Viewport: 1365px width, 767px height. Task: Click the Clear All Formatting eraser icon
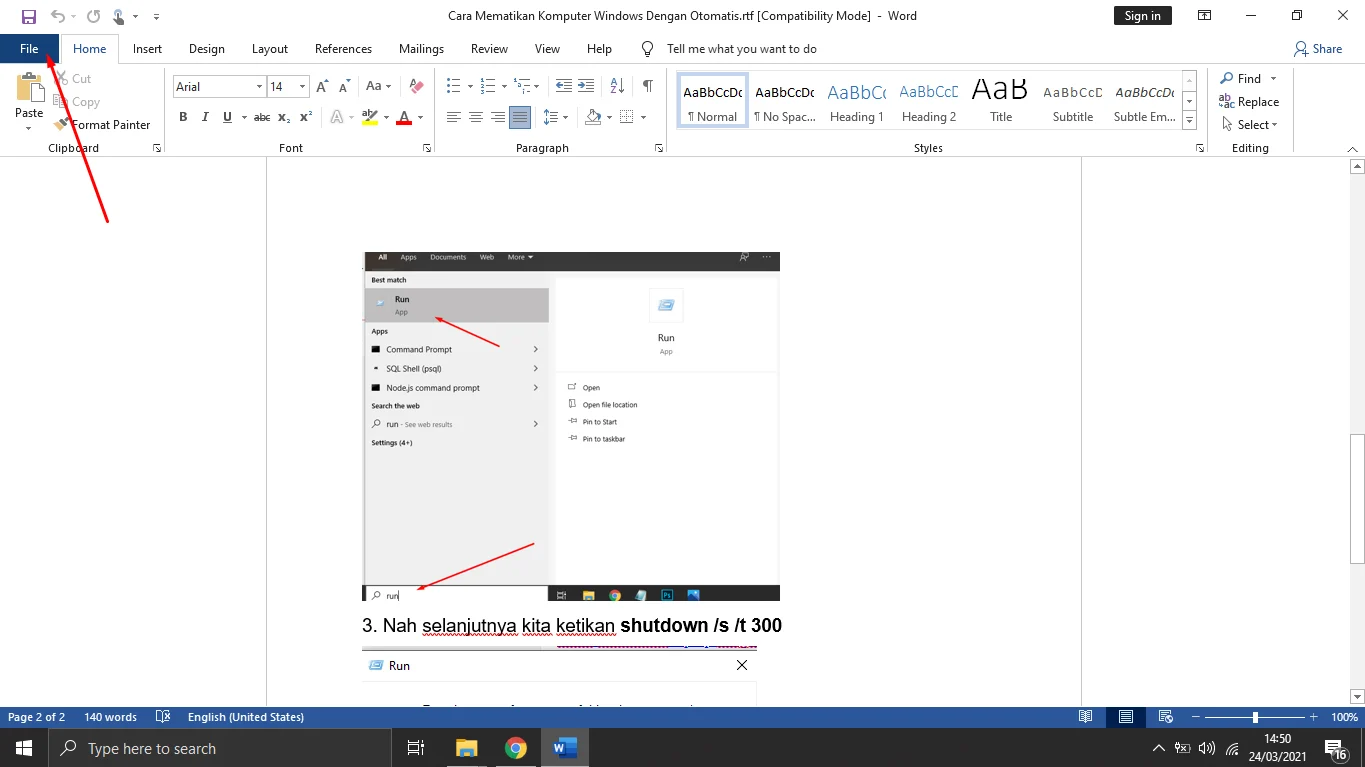pos(417,87)
